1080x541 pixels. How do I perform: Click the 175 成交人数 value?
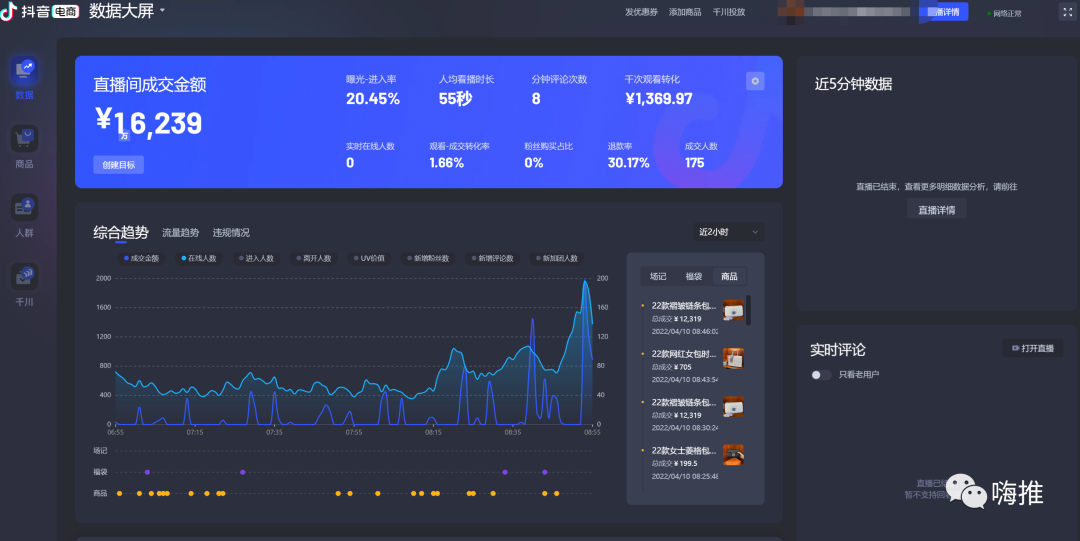tap(694, 163)
